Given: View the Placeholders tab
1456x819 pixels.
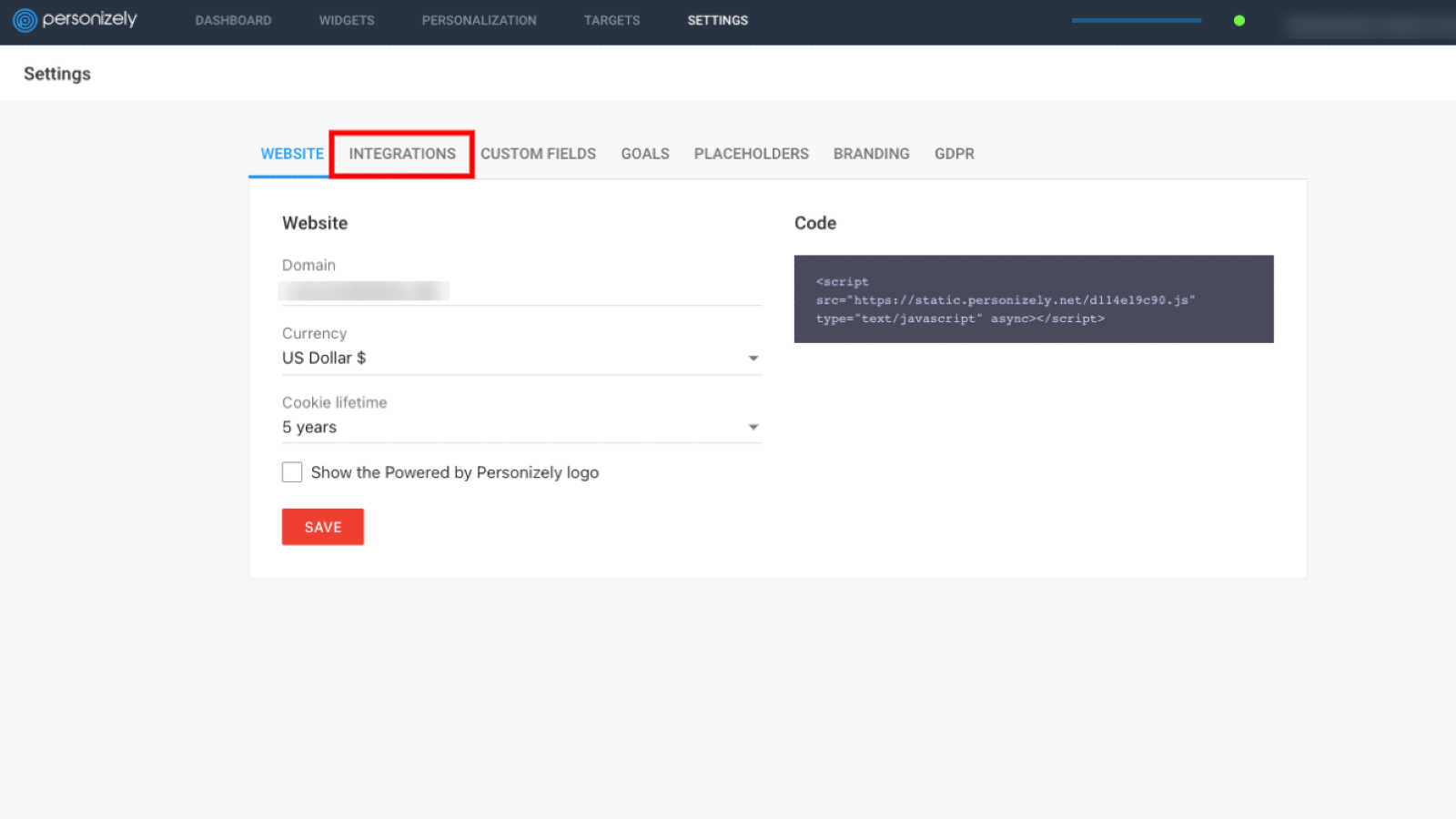Looking at the screenshot, I should (751, 154).
